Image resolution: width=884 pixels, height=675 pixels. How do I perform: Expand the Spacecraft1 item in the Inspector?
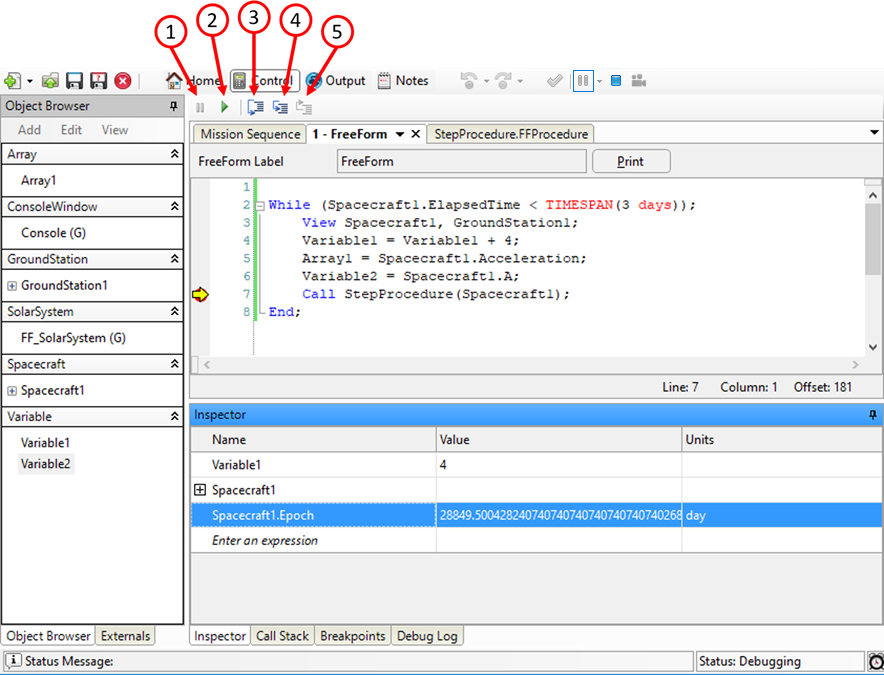(x=199, y=489)
